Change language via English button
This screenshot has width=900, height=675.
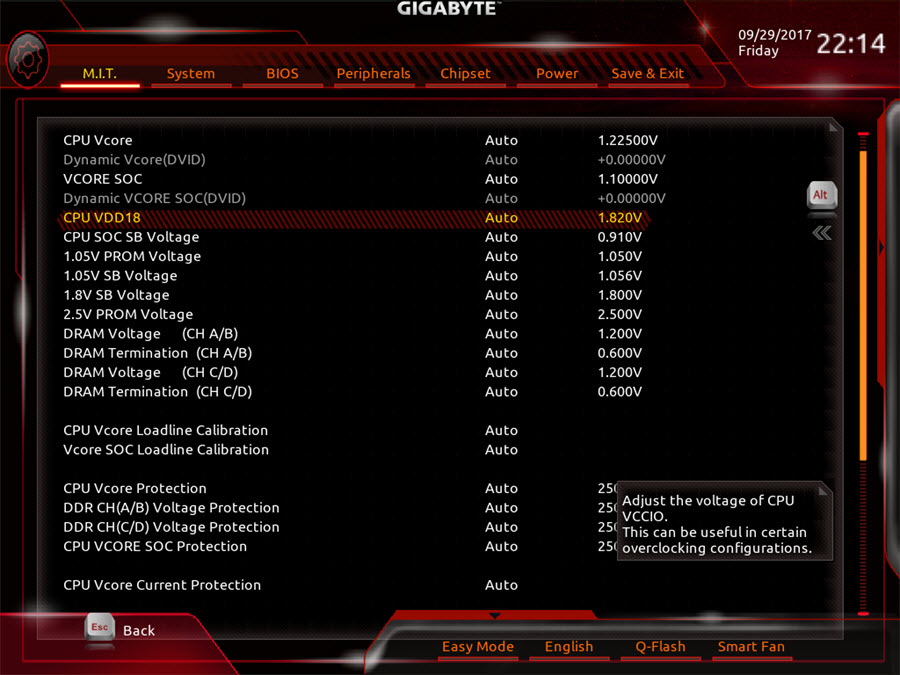tap(569, 647)
